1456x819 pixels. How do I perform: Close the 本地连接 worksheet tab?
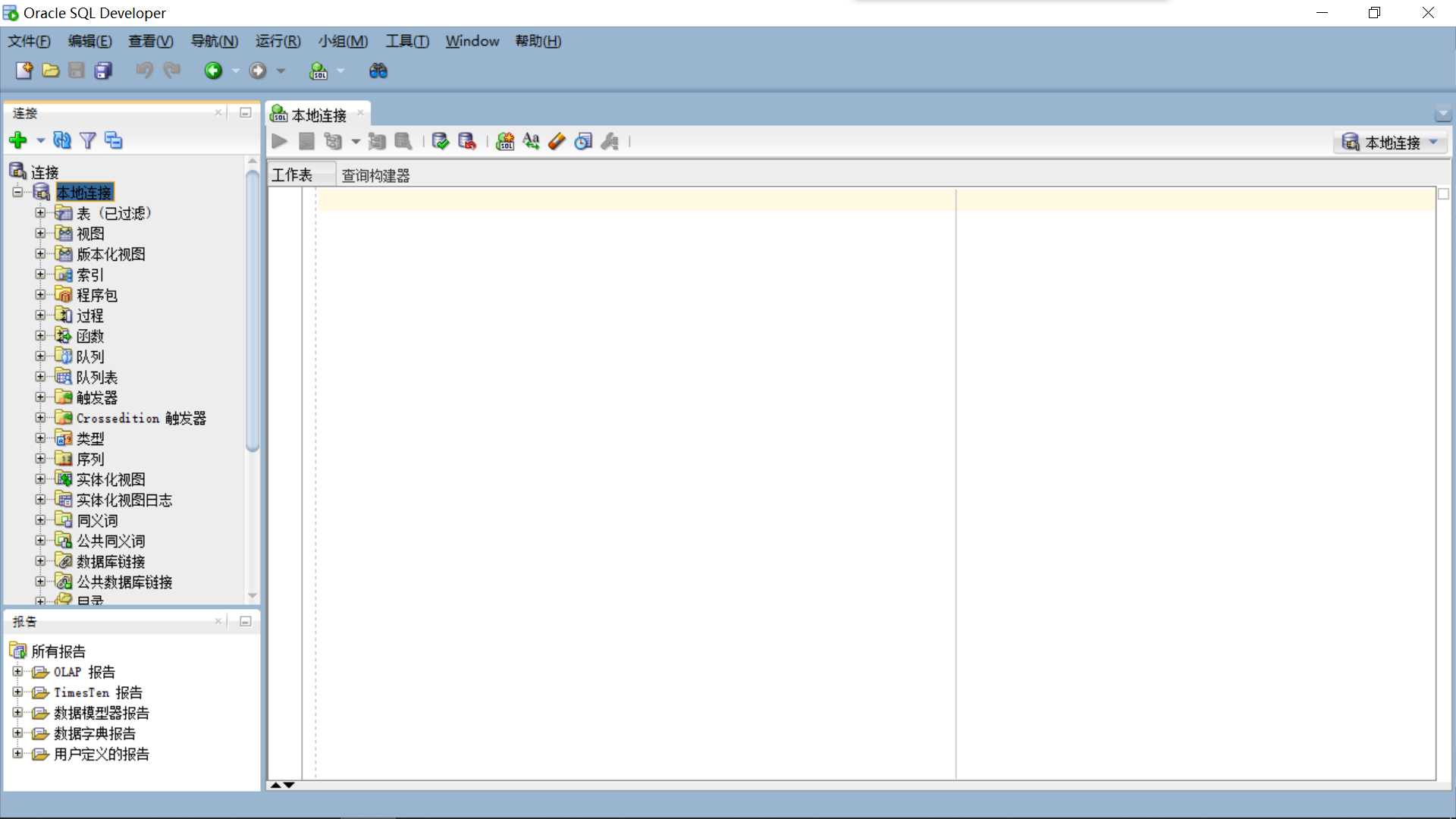coord(360,113)
